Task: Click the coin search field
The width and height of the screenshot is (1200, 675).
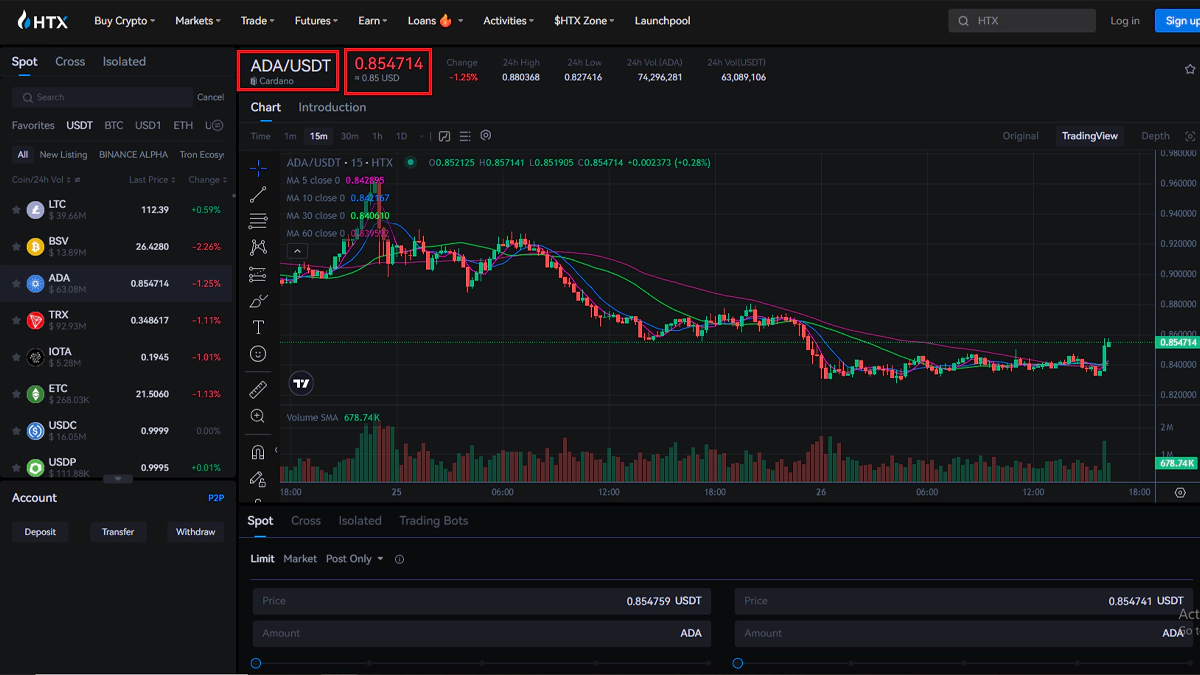Action: pyautogui.click(x=102, y=97)
